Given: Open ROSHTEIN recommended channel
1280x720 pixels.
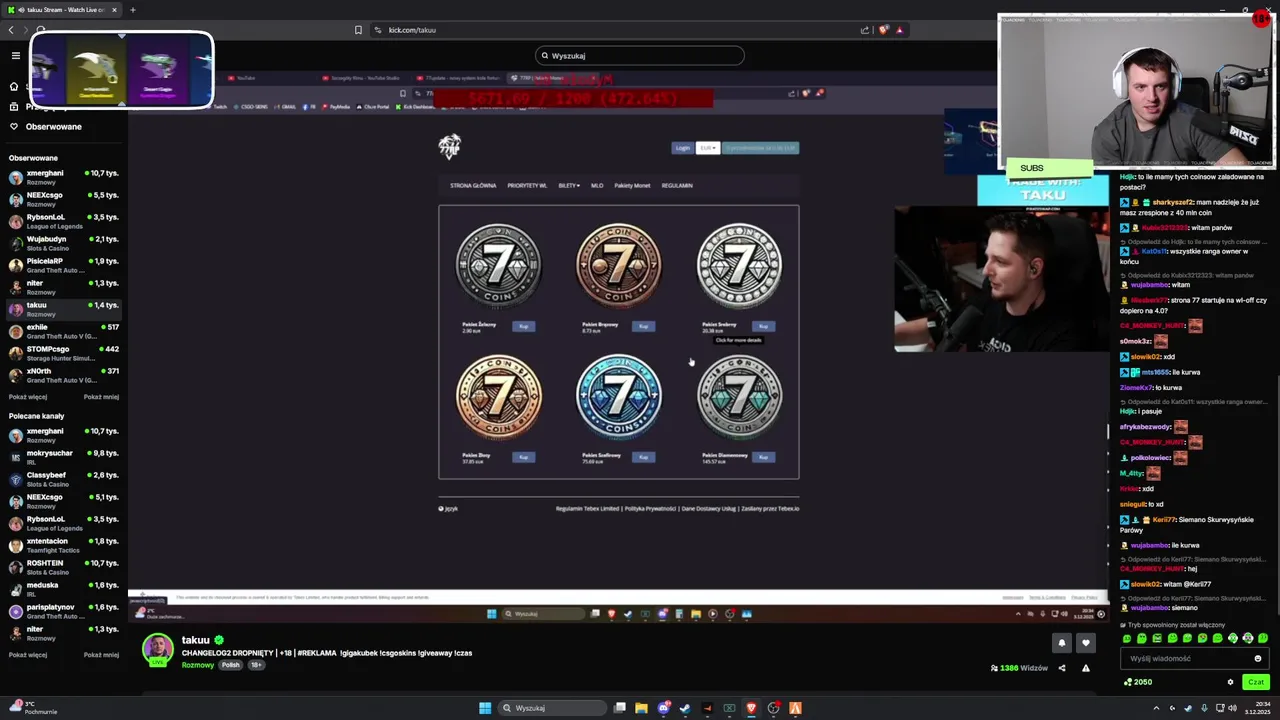Looking at the screenshot, I should pyautogui.click(x=64, y=567).
